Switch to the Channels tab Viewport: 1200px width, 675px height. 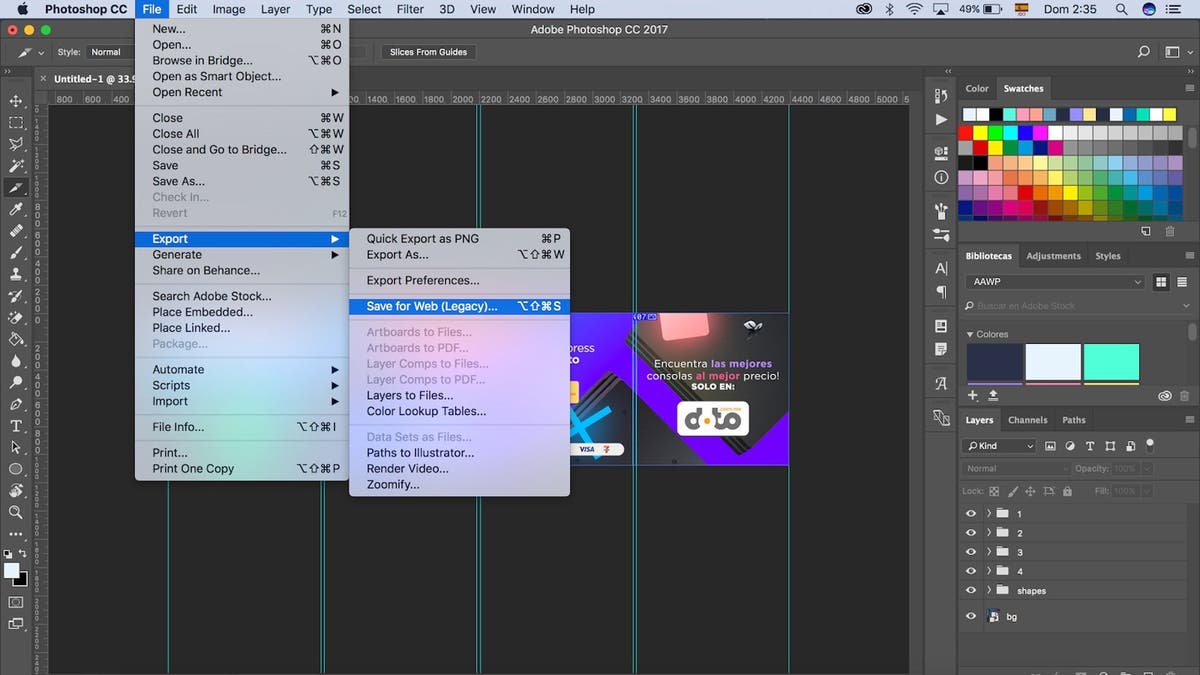tap(1027, 420)
